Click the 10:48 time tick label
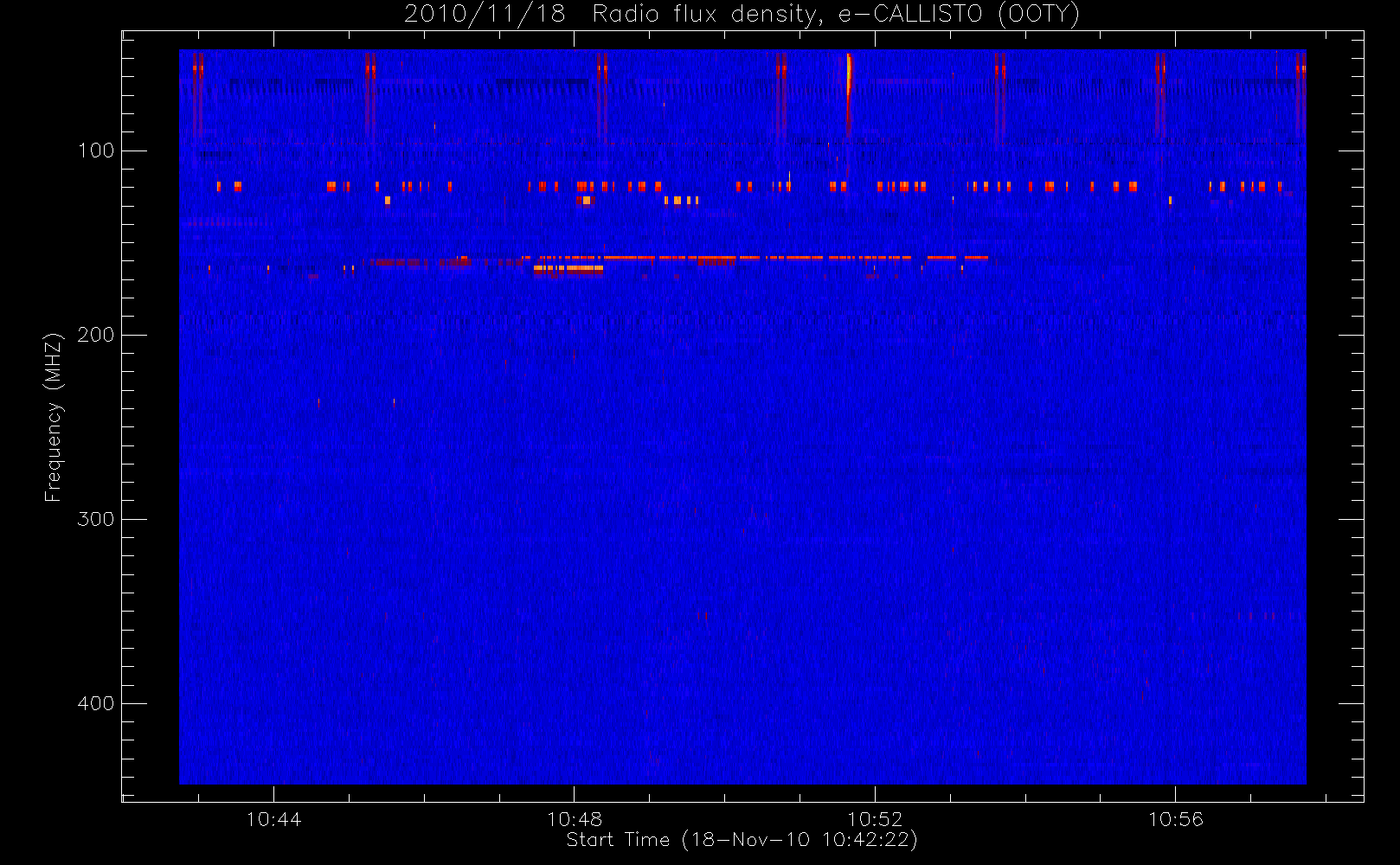 (575, 819)
